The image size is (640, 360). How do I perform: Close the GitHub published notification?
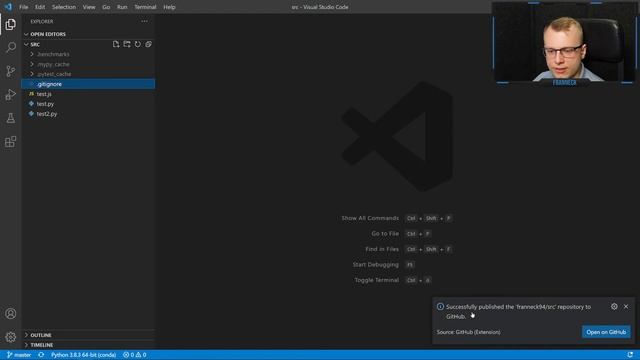pyautogui.click(x=626, y=307)
